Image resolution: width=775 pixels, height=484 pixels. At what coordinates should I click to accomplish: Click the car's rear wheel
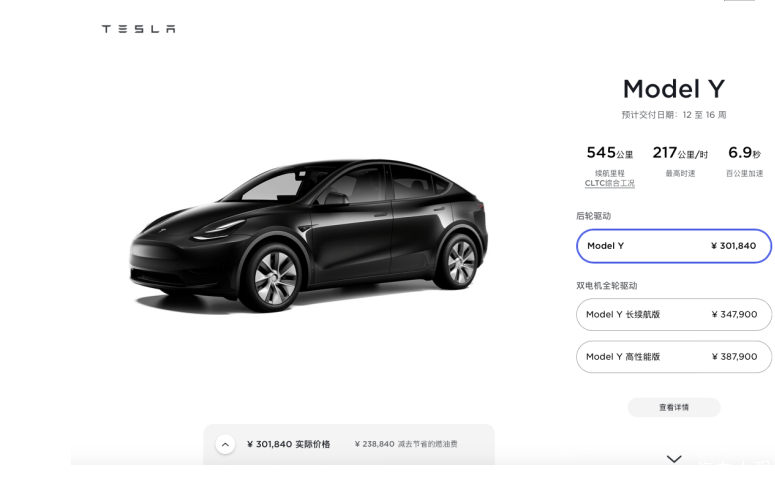tap(460, 262)
